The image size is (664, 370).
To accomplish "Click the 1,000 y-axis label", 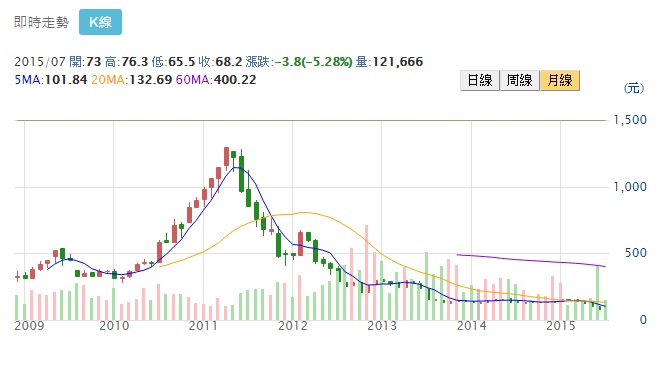I will pyautogui.click(x=630, y=187).
